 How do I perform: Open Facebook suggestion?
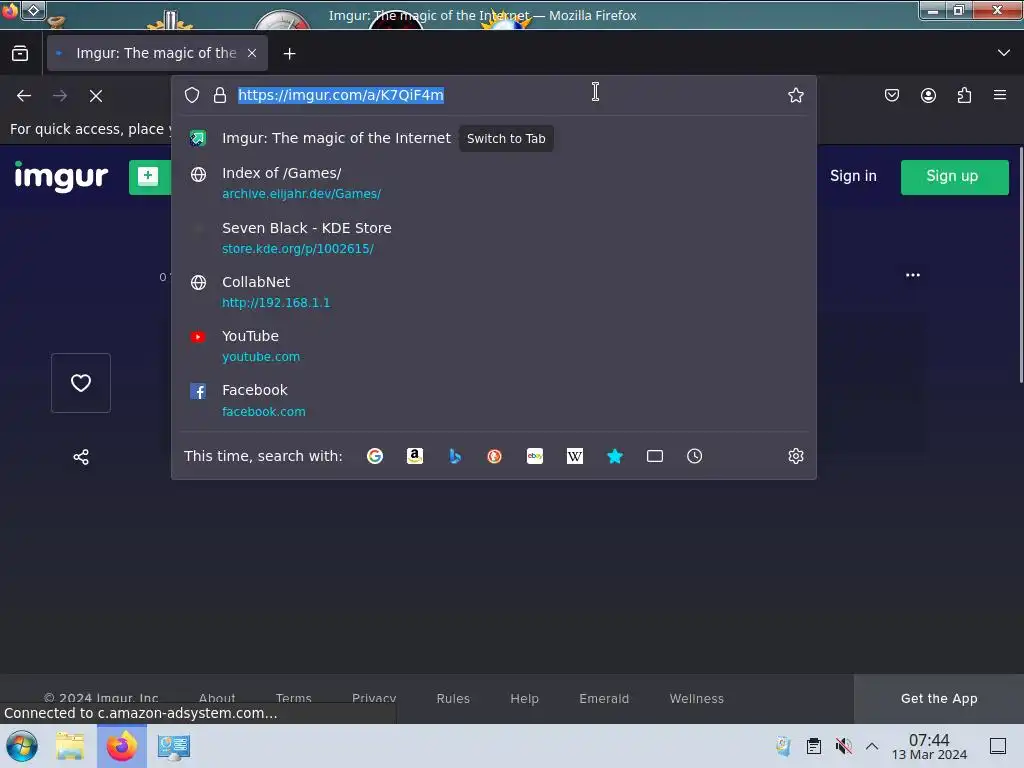pyautogui.click(x=494, y=400)
